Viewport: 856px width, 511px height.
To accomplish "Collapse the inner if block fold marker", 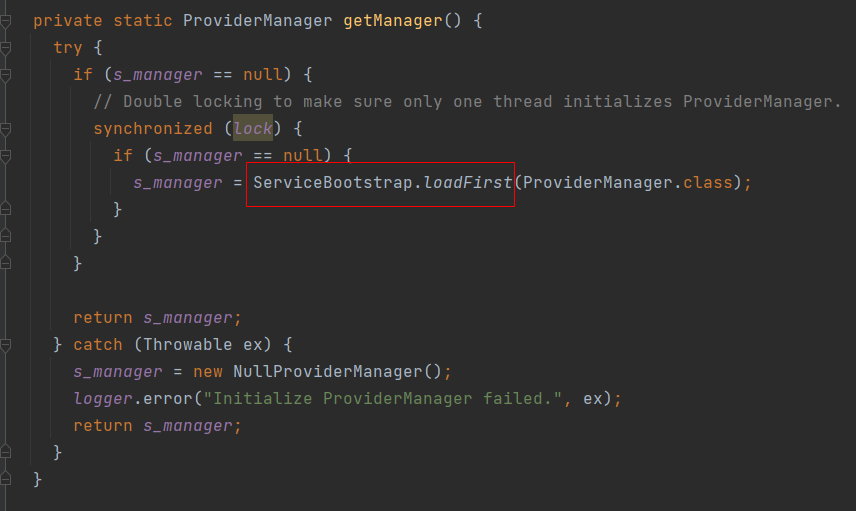I will coord(5,156).
